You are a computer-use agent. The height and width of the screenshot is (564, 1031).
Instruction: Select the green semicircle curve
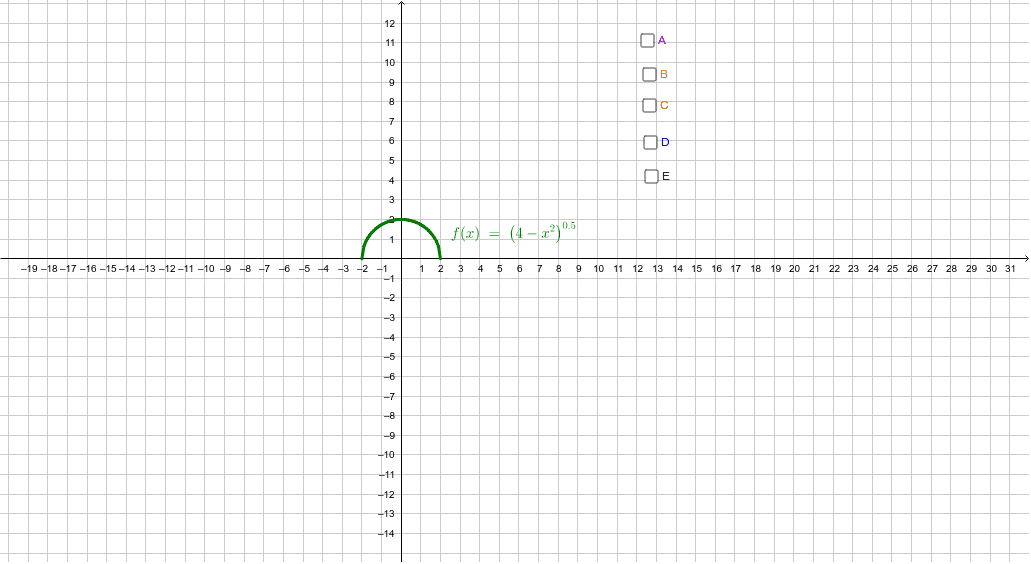point(401,219)
